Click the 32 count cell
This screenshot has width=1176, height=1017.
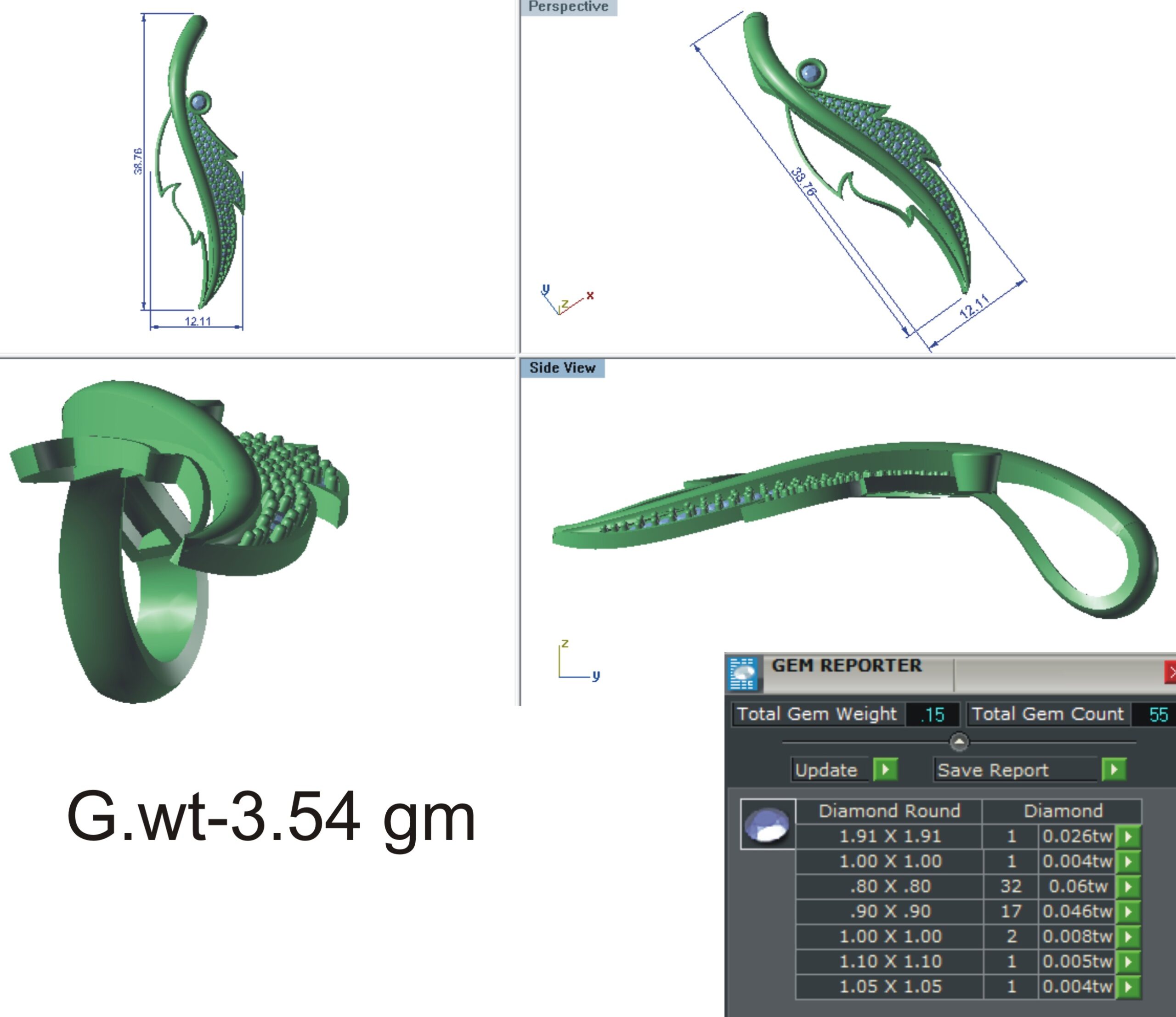(x=1011, y=887)
